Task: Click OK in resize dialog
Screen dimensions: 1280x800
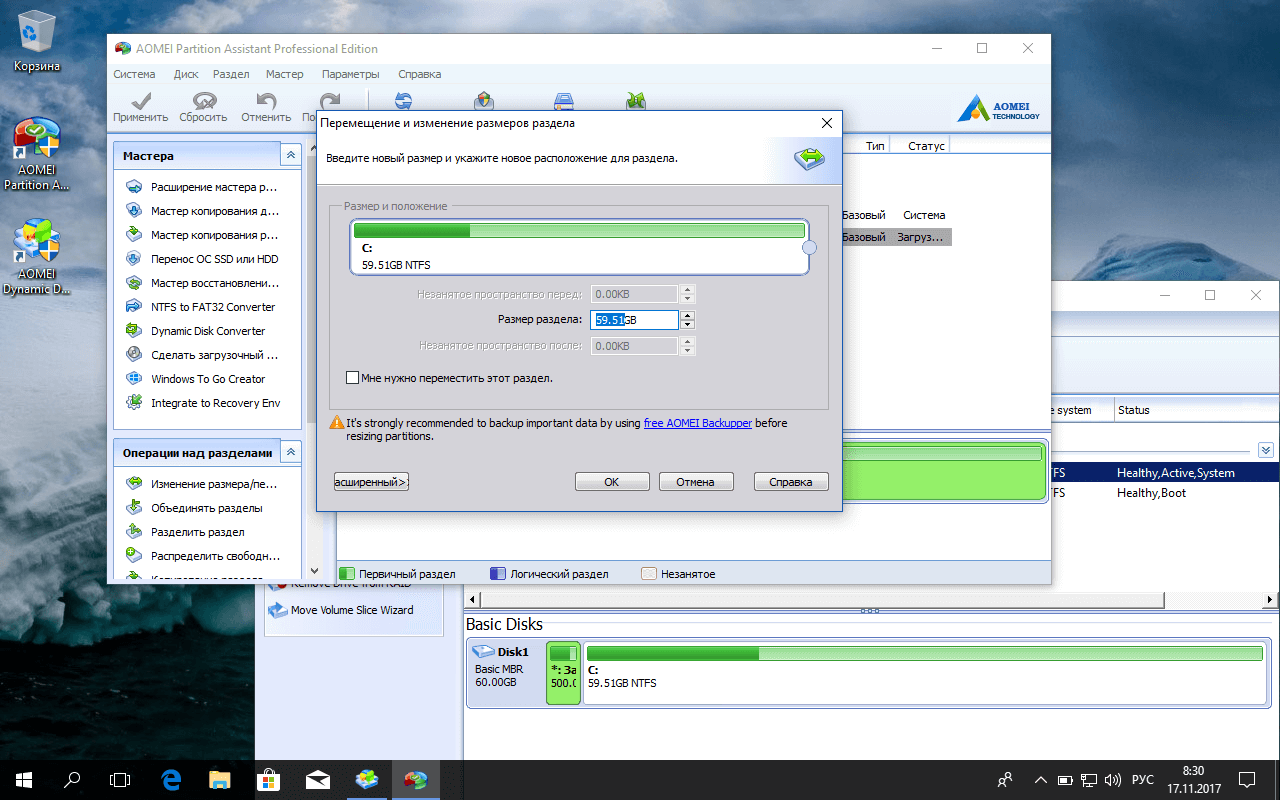Action: click(x=612, y=482)
